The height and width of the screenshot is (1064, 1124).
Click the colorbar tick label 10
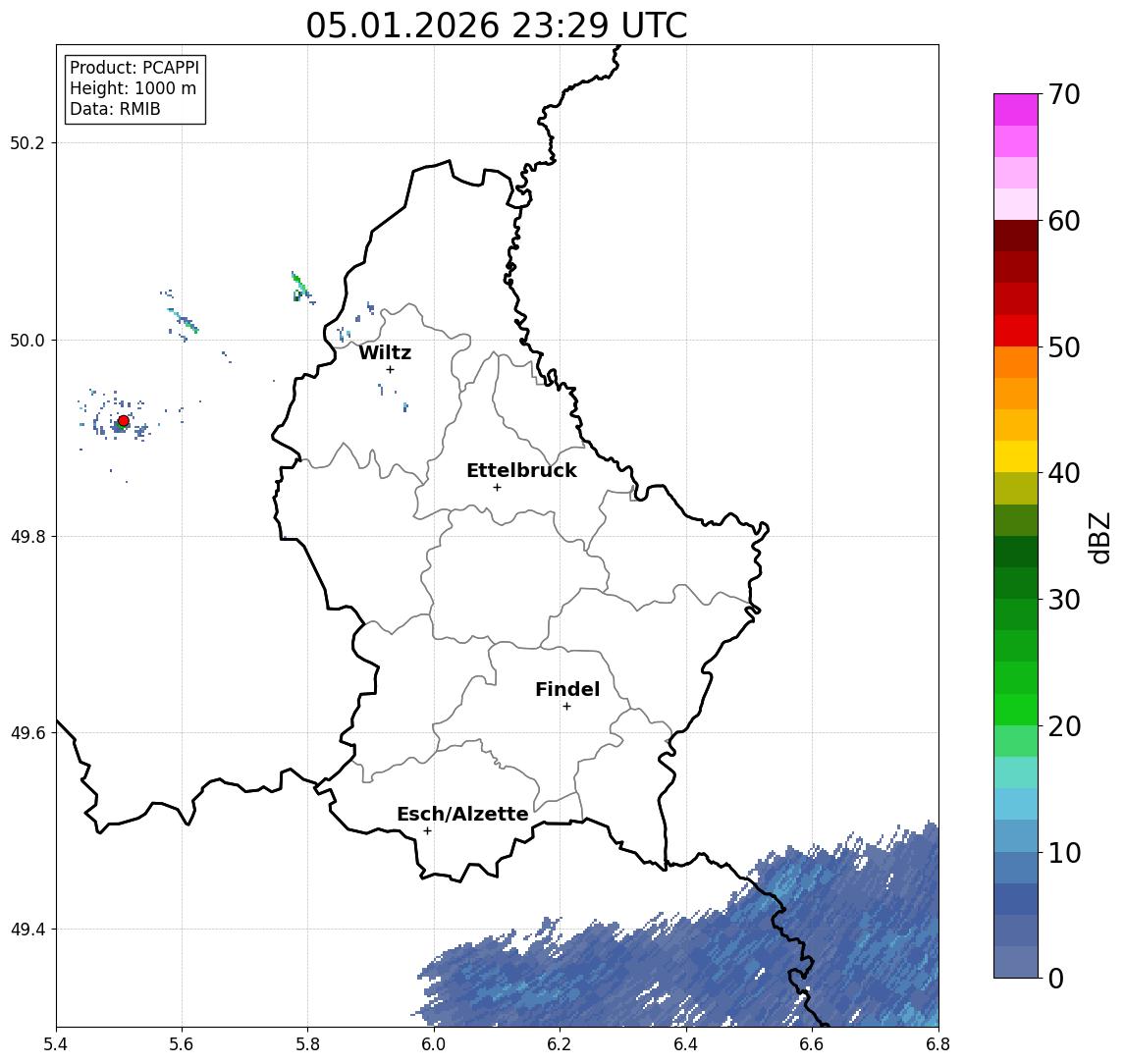pyautogui.click(x=1063, y=852)
